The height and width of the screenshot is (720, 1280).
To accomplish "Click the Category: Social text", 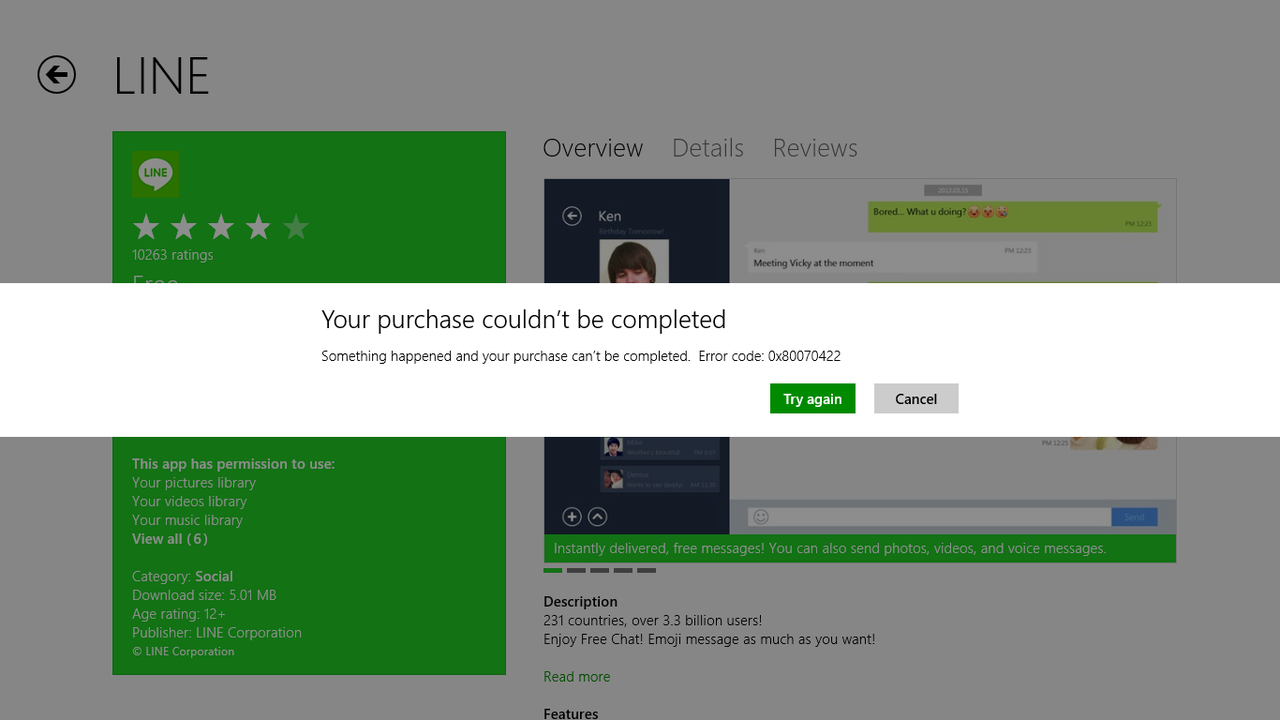I will [x=183, y=577].
